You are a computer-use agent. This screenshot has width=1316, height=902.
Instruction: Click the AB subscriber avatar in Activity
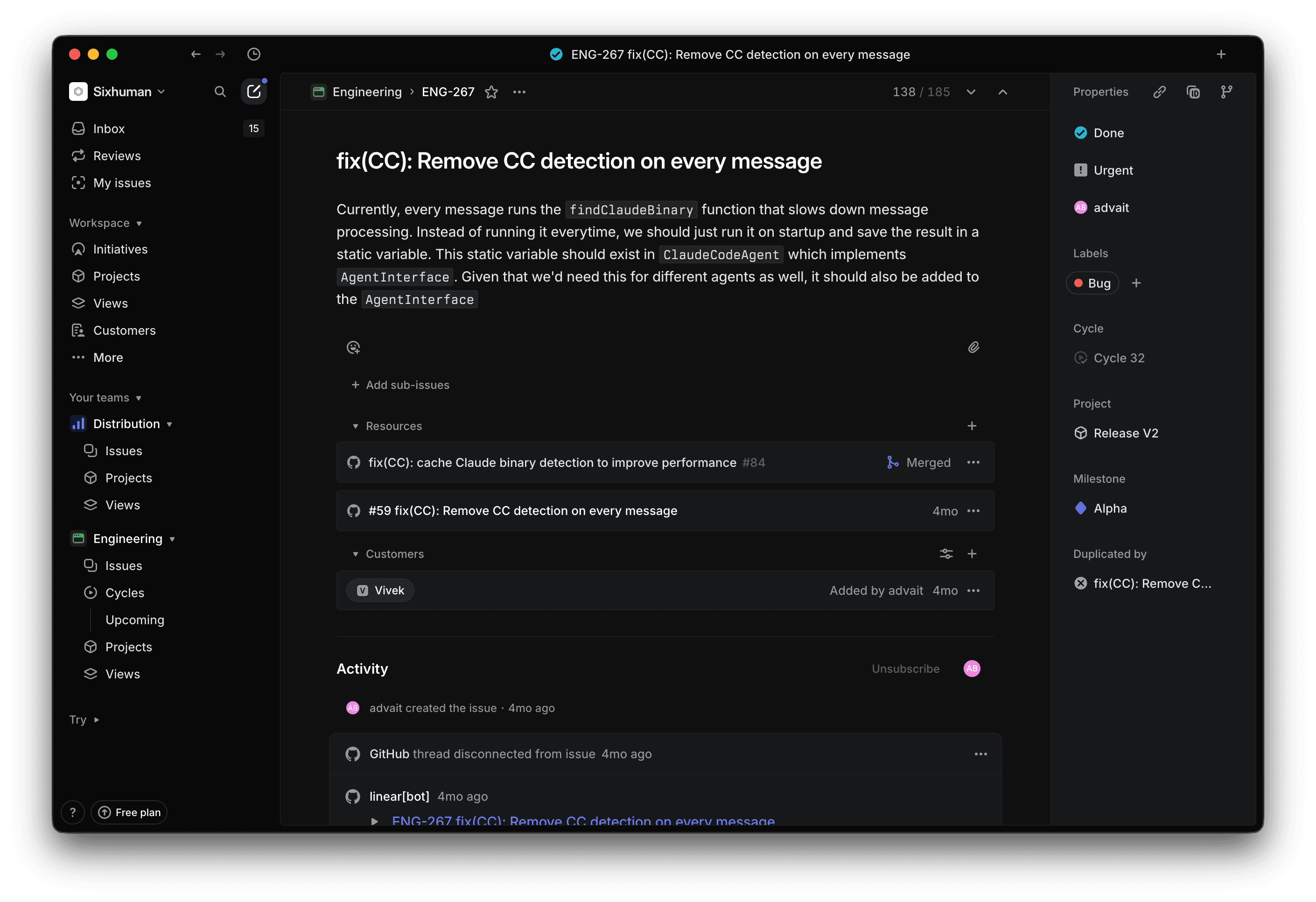point(972,669)
